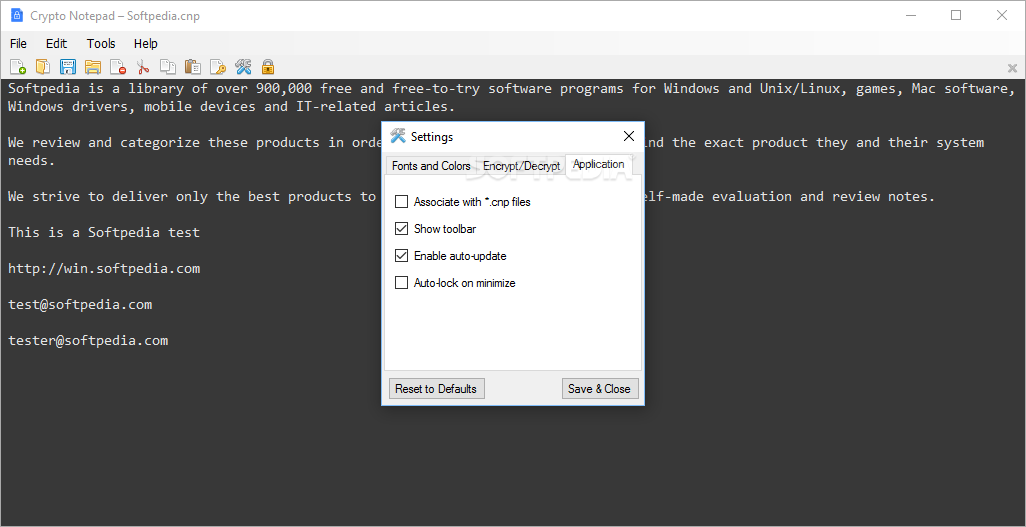
Task: Open the Tools menu
Action: (101, 44)
